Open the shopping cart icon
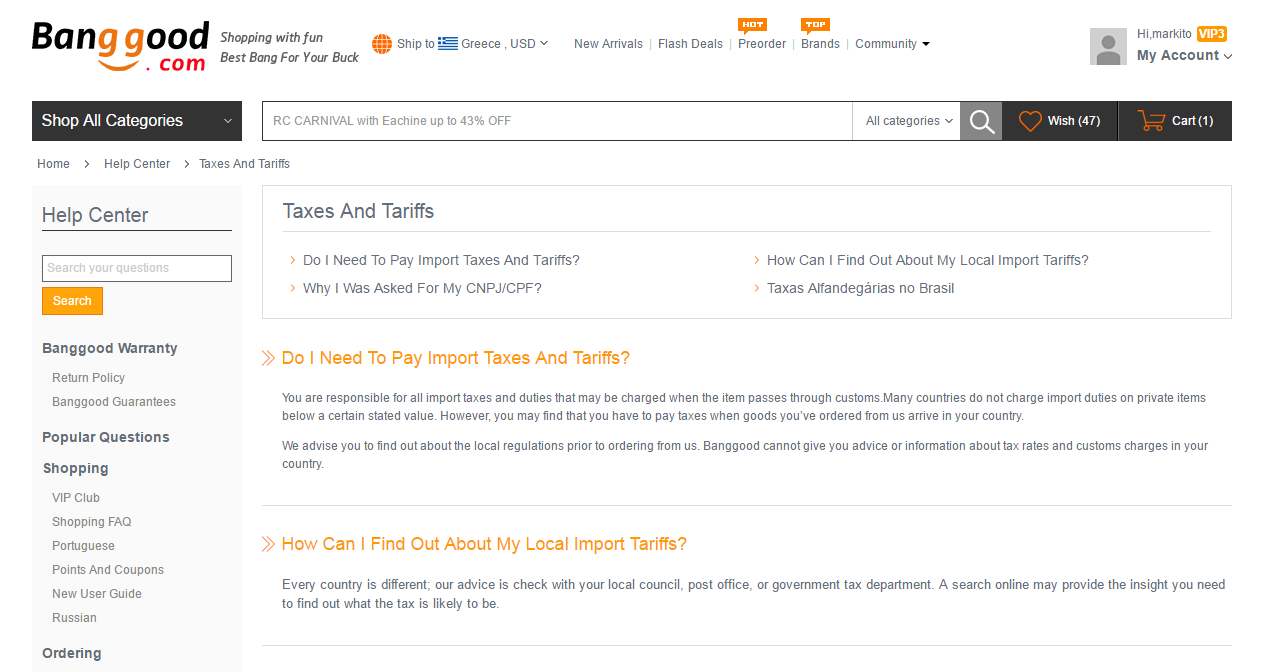Screen dimensions: 1283x672 coord(1151,121)
